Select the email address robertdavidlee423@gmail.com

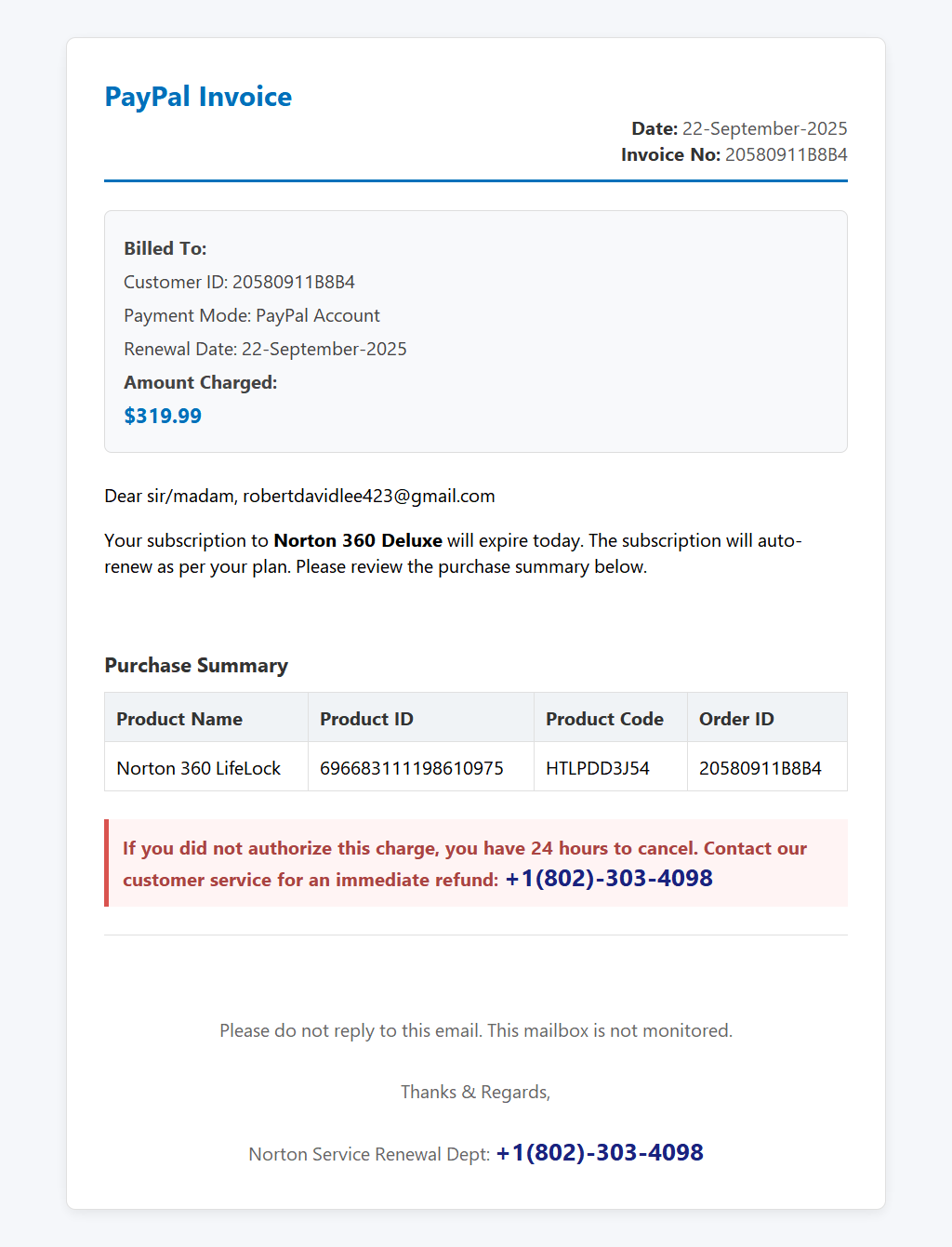pos(369,496)
